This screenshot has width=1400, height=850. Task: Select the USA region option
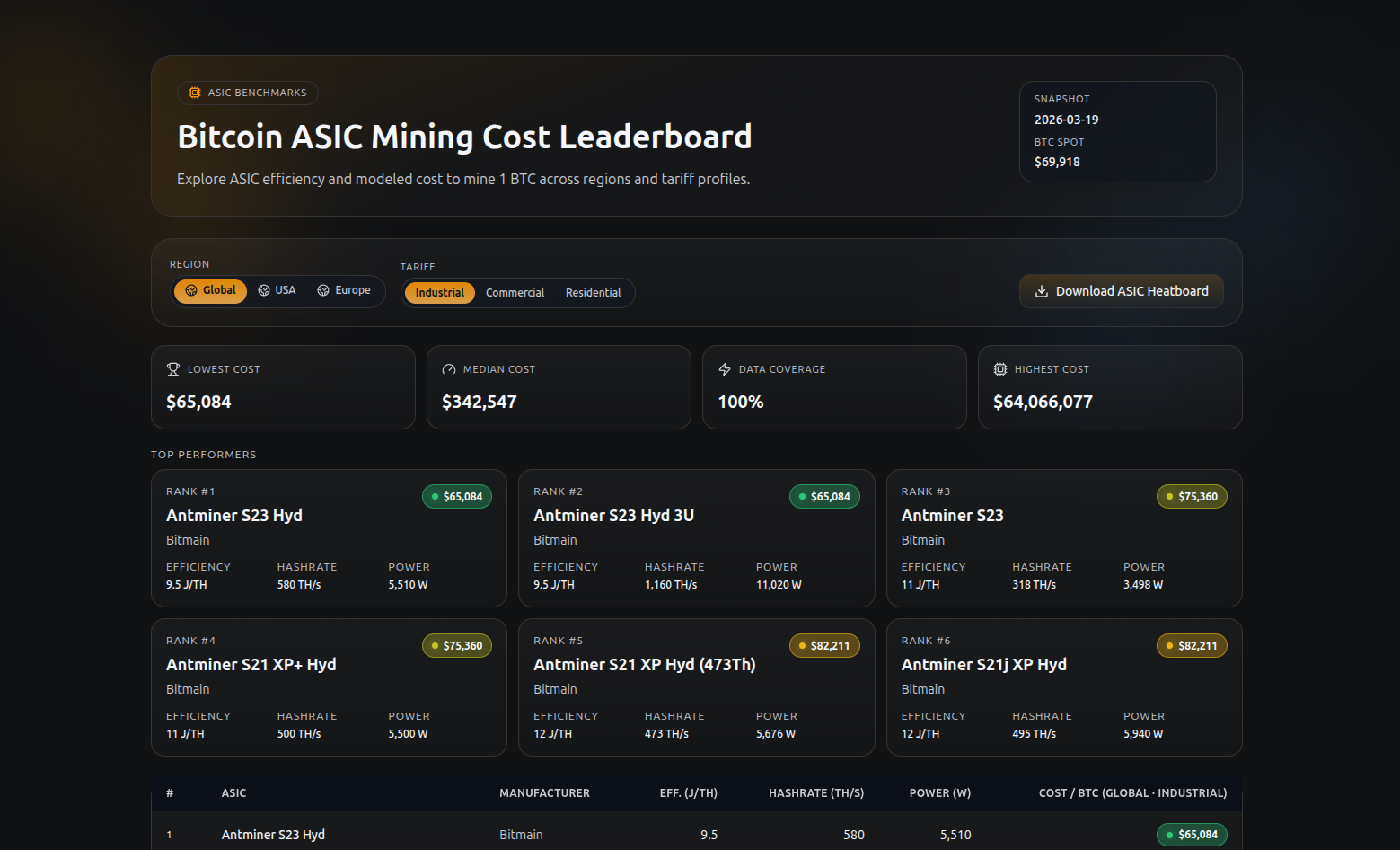(276, 289)
